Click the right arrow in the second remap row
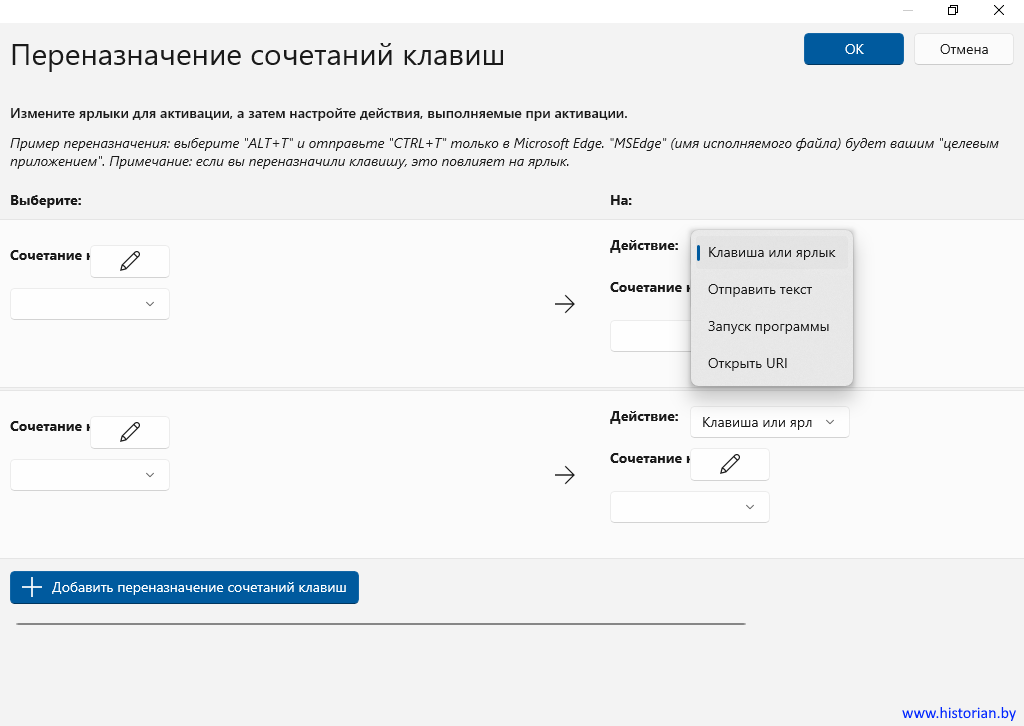This screenshot has height=726, width=1024. 565,476
